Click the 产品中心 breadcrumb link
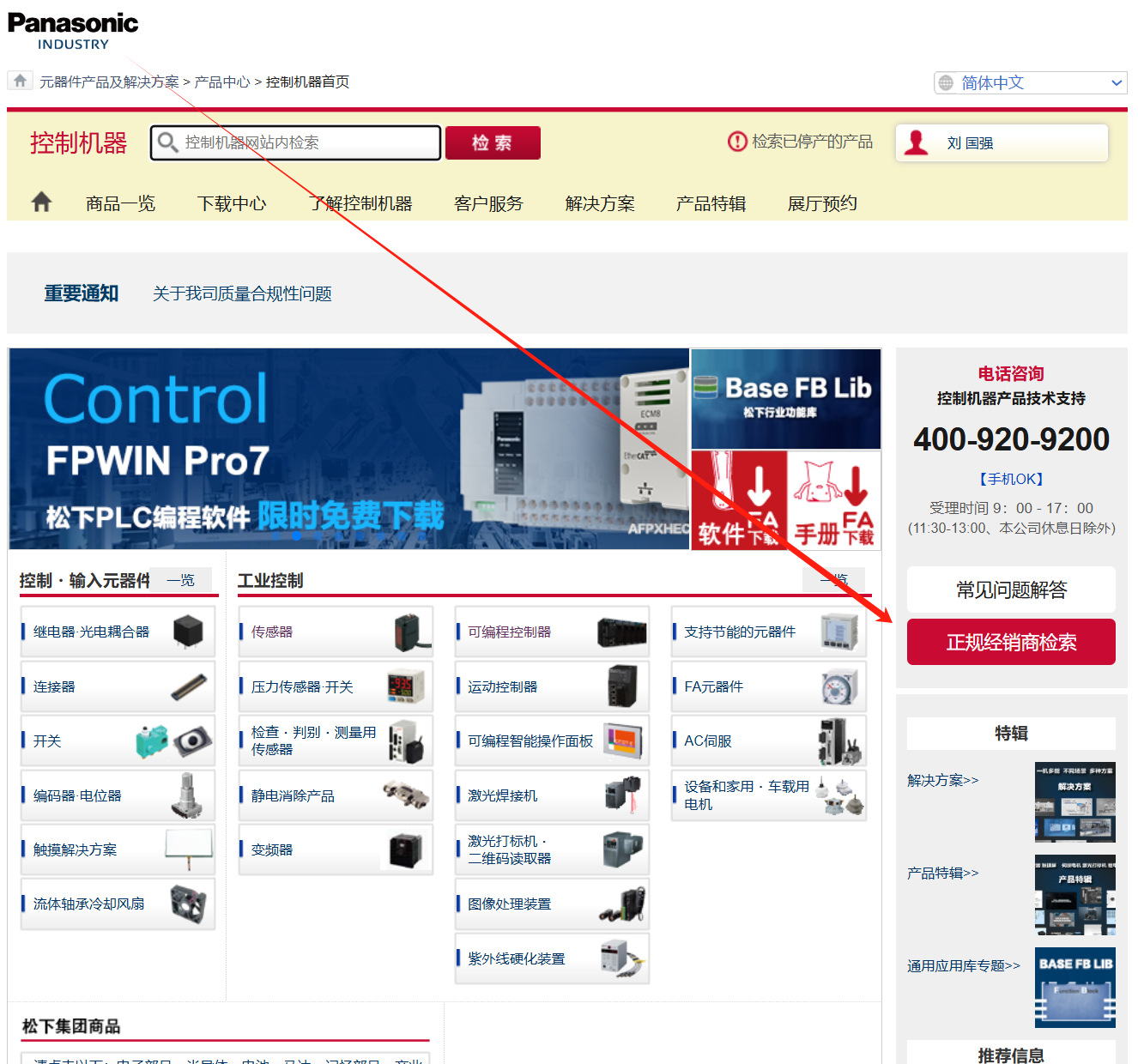The width and height of the screenshot is (1138, 1064). [x=222, y=82]
